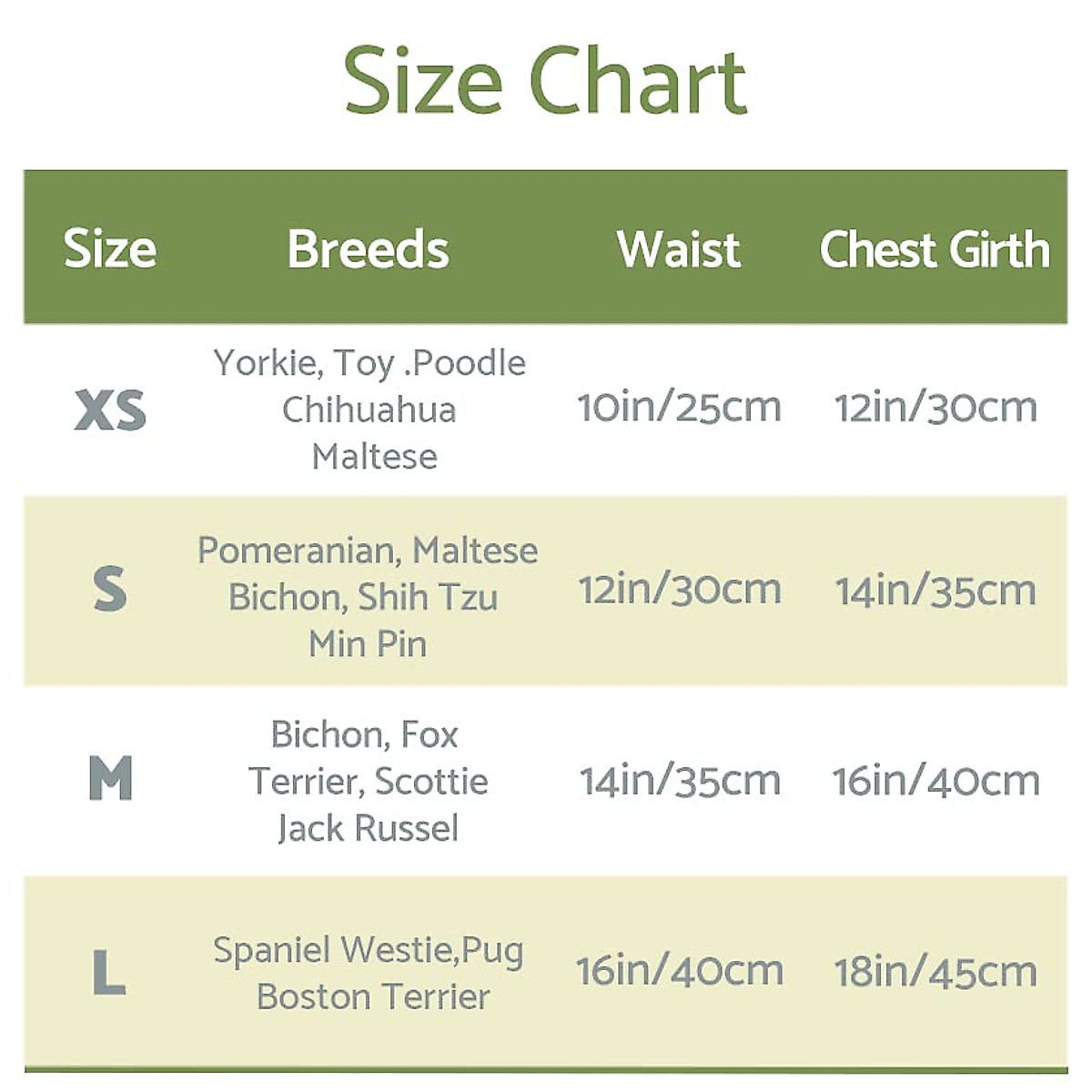Click the XS chest girth 12in/30cm
1092x1092 pixels.
pyautogui.click(x=935, y=408)
